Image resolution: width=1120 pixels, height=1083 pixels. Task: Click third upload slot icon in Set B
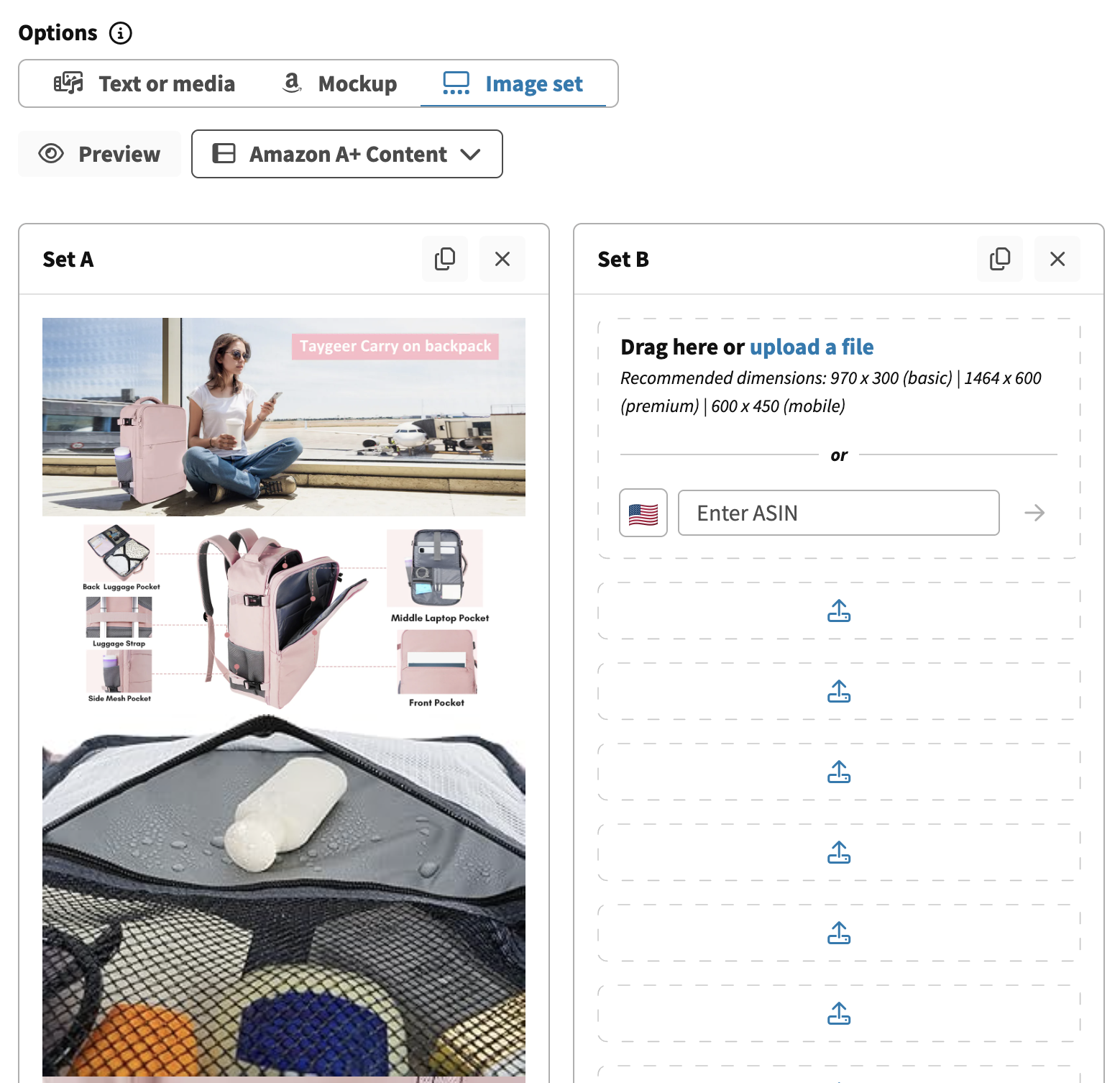click(839, 772)
